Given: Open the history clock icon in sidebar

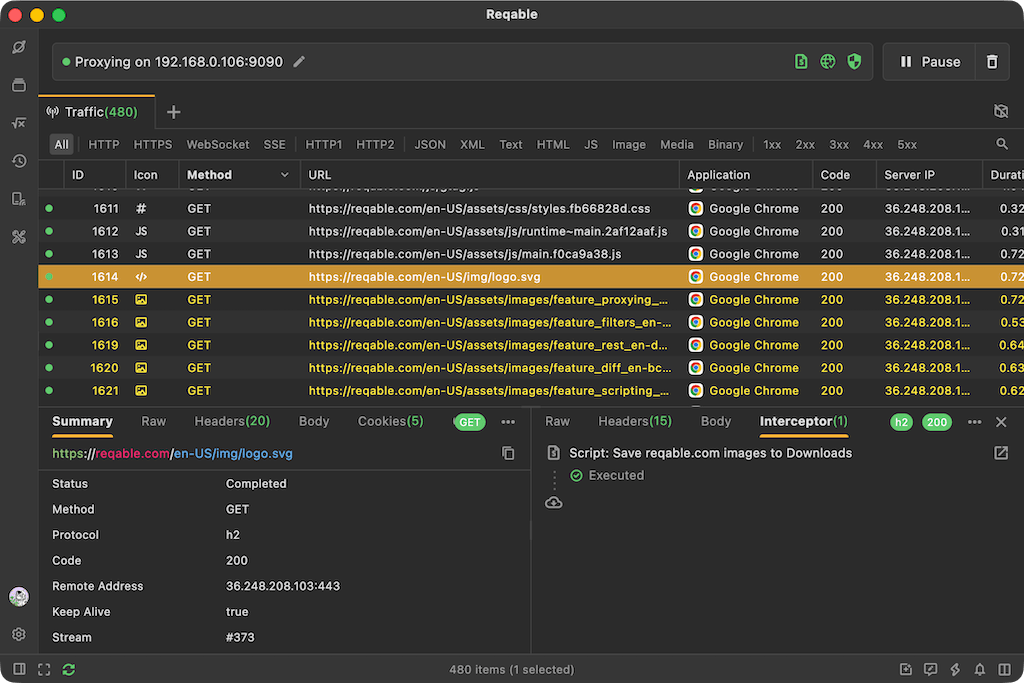Looking at the screenshot, I should coord(19,161).
